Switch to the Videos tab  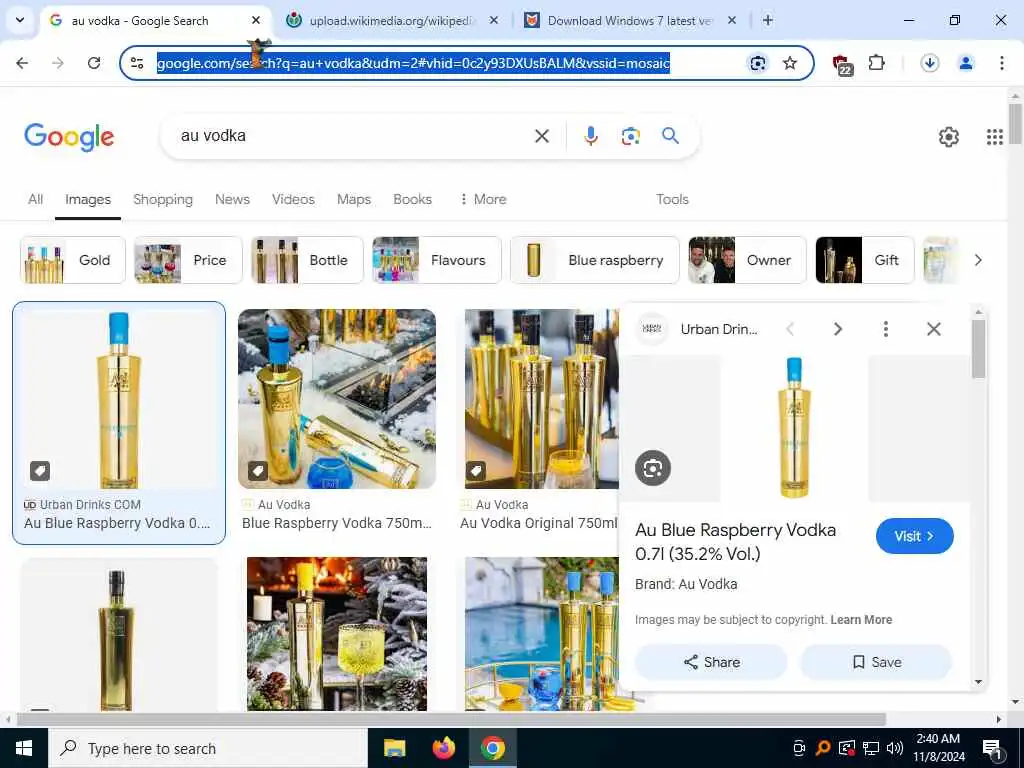pos(293,199)
